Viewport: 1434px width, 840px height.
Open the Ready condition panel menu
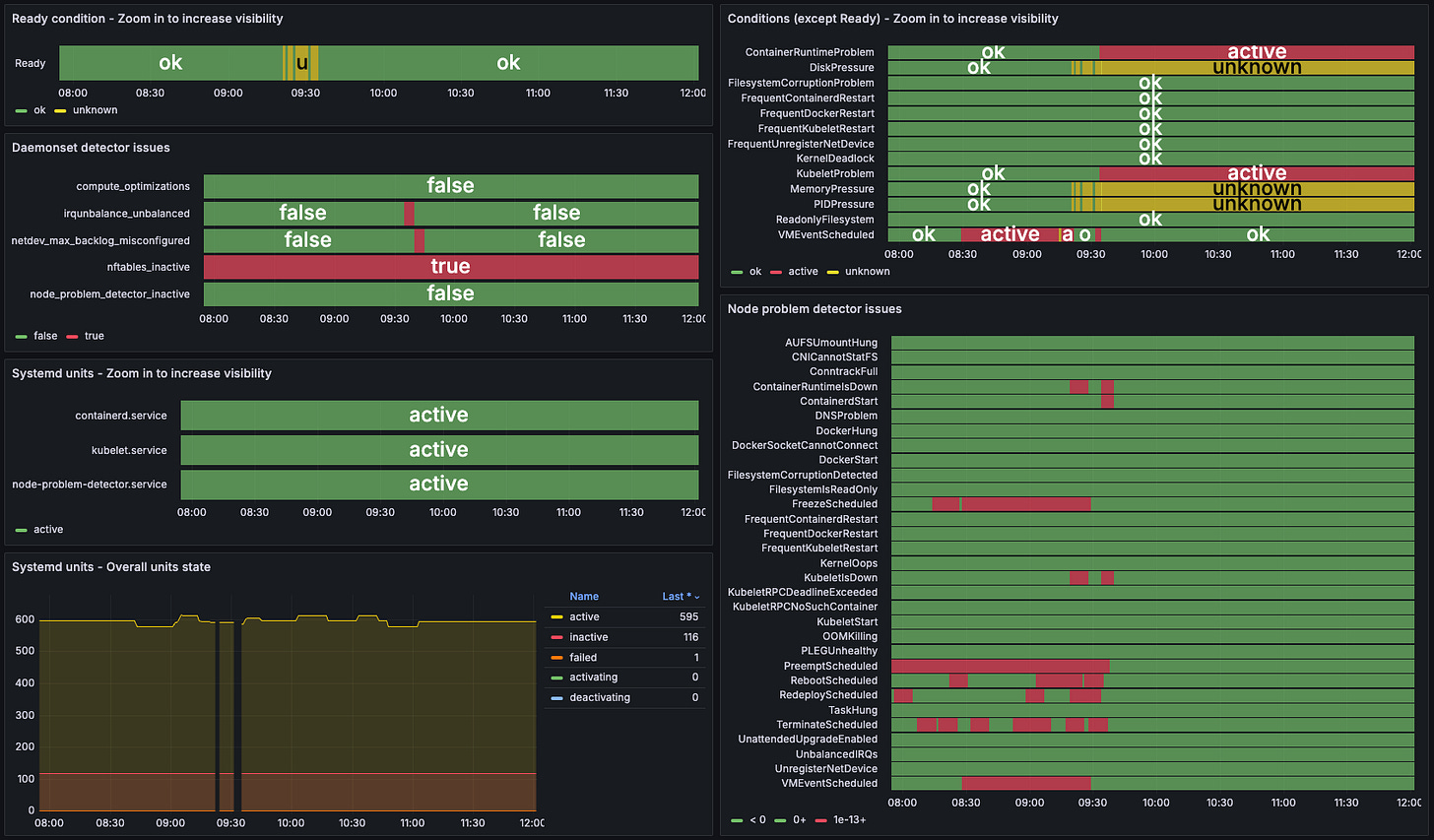(x=146, y=19)
